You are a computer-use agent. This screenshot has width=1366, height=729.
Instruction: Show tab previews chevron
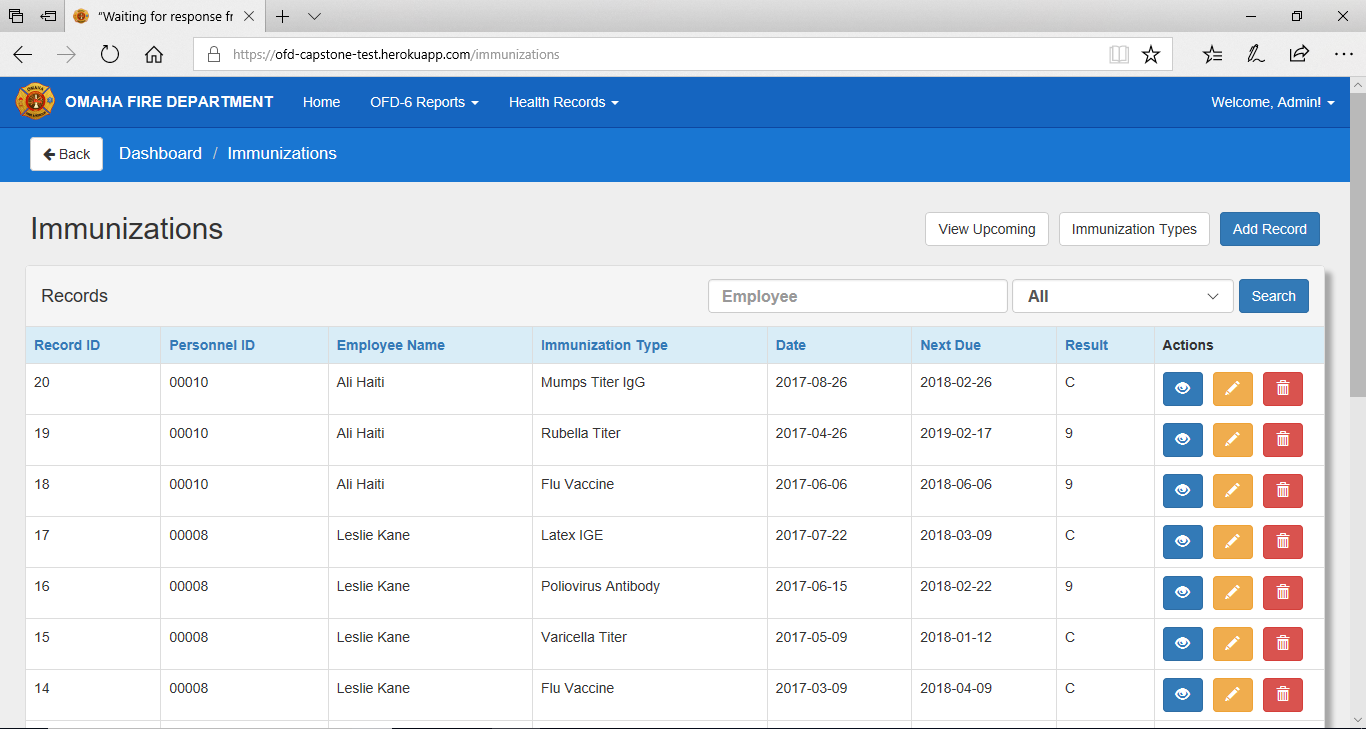point(314,16)
